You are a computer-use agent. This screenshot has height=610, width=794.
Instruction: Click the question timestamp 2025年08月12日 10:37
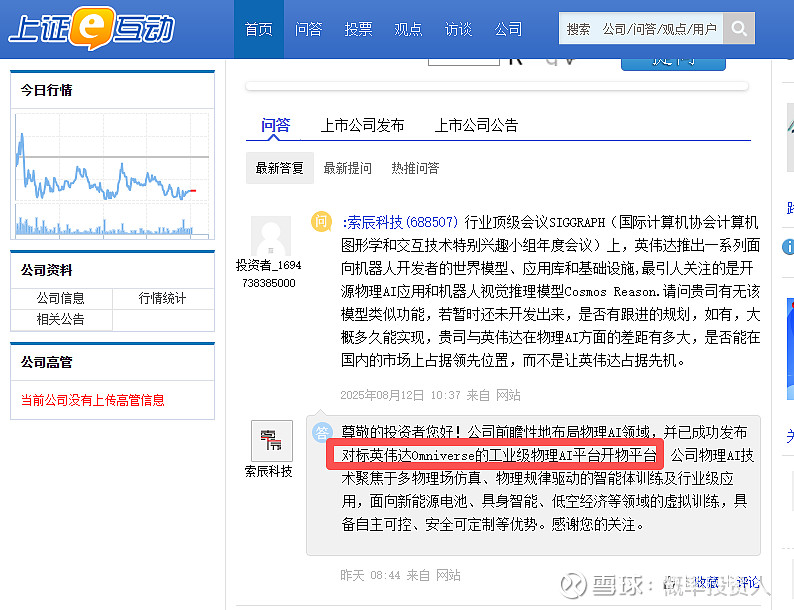coord(401,395)
